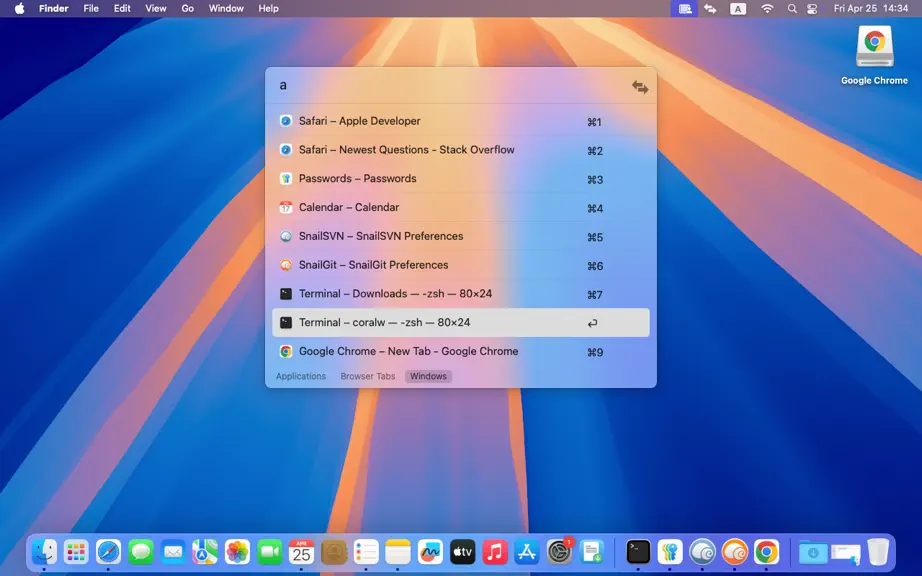This screenshot has height=576, width=922.
Task: Open Music app in the Dock
Action: 495,552
